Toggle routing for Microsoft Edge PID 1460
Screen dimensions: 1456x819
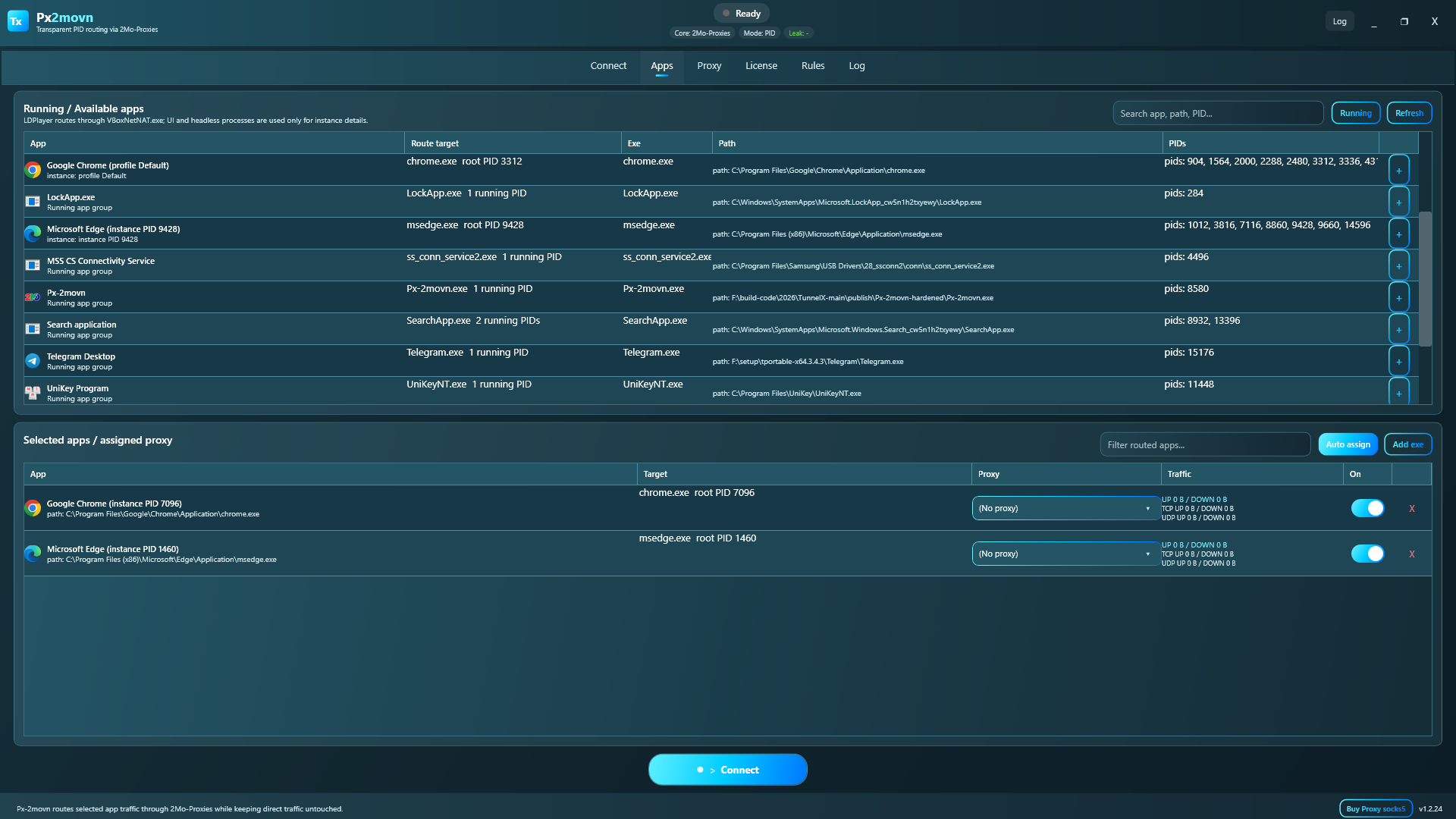tap(1367, 554)
